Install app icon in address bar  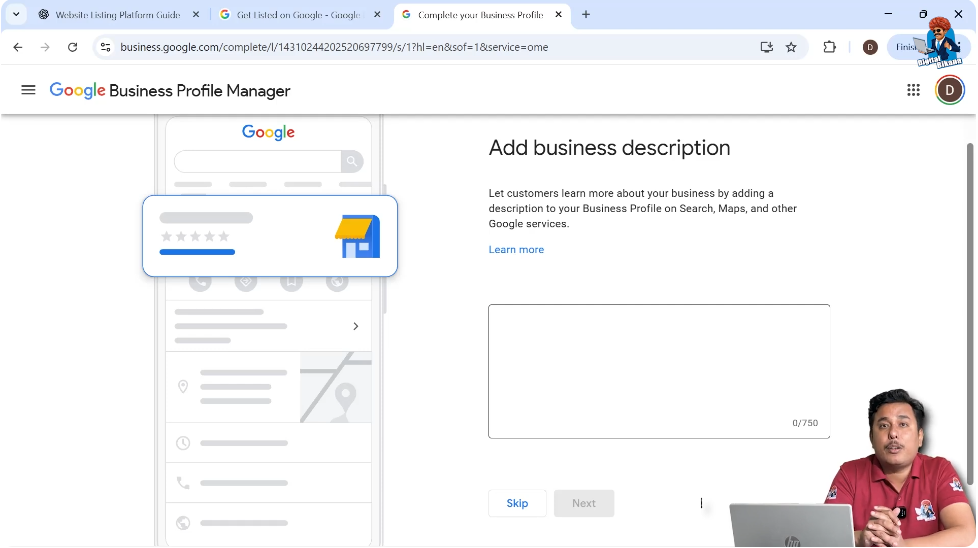(767, 47)
